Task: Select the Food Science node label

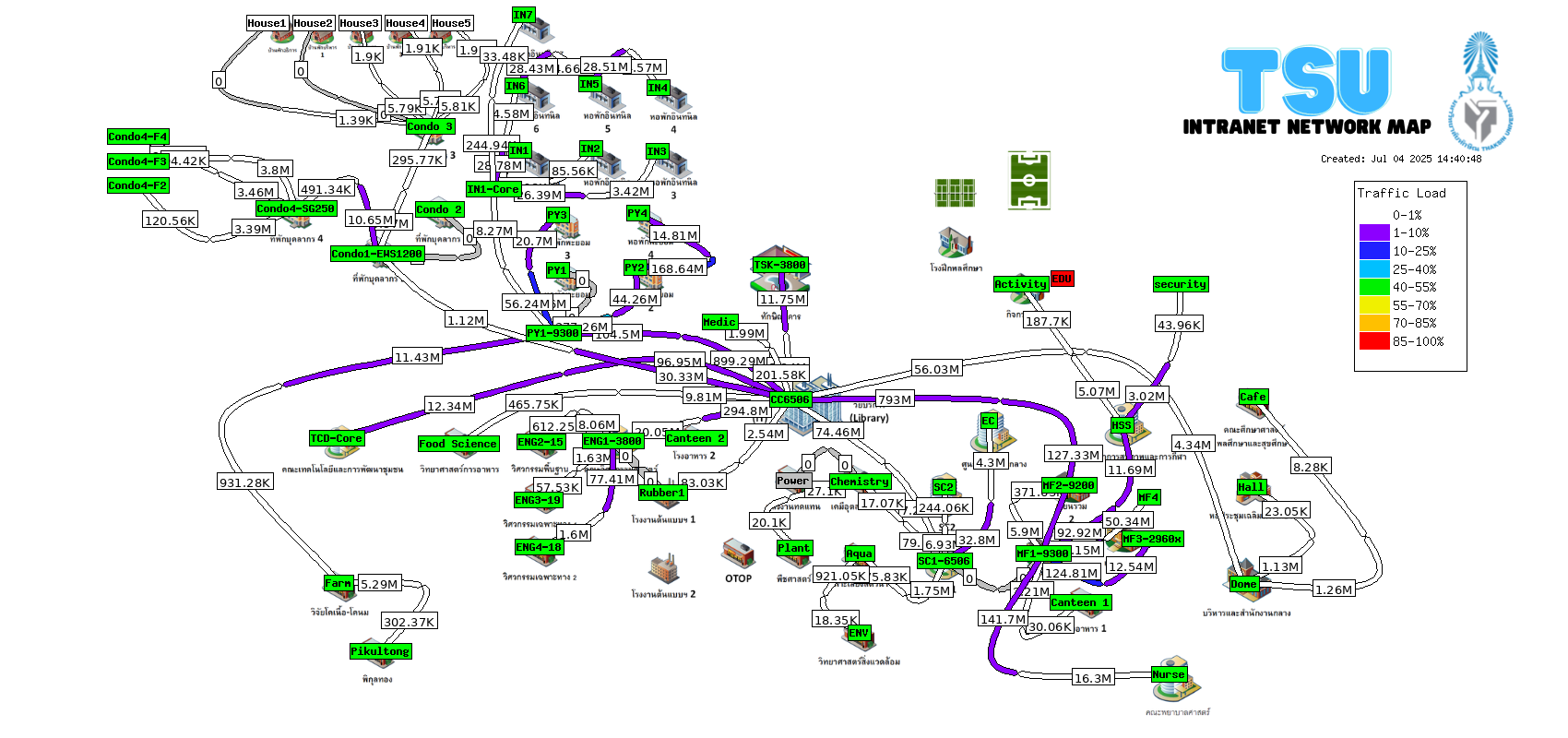Action: (458, 444)
